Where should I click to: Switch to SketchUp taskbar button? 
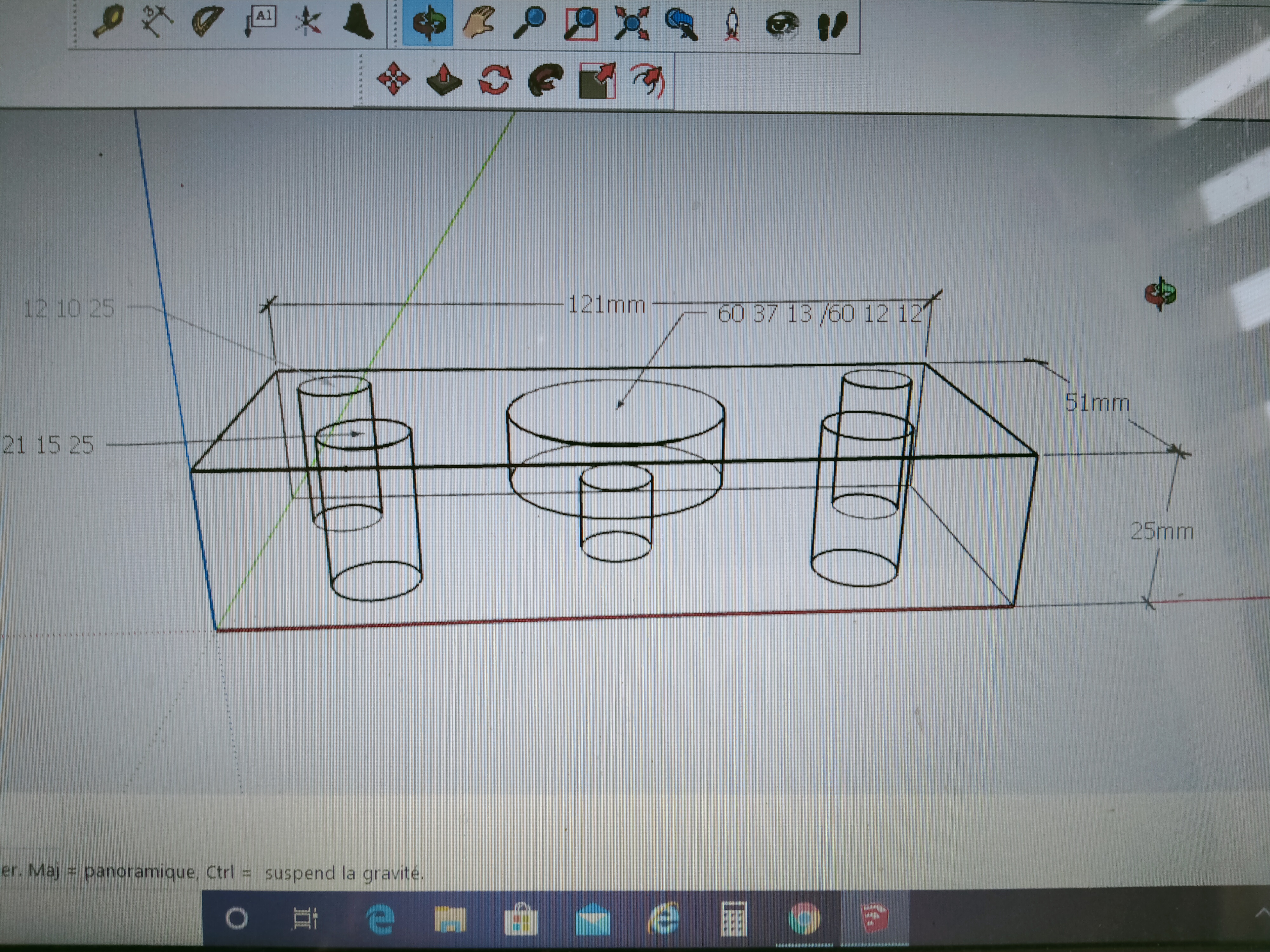[x=874, y=918]
